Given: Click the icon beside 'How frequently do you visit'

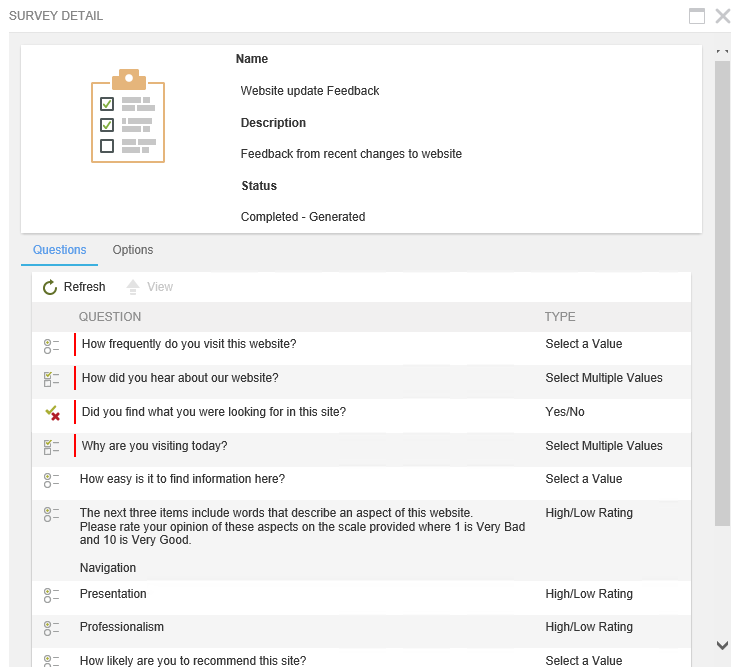Looking at the screenshot, I should pos(52,345).
